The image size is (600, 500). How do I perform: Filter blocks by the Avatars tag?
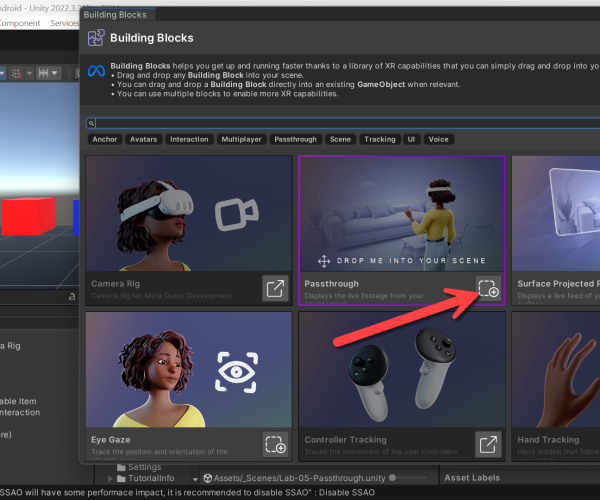tap(143, 139)
